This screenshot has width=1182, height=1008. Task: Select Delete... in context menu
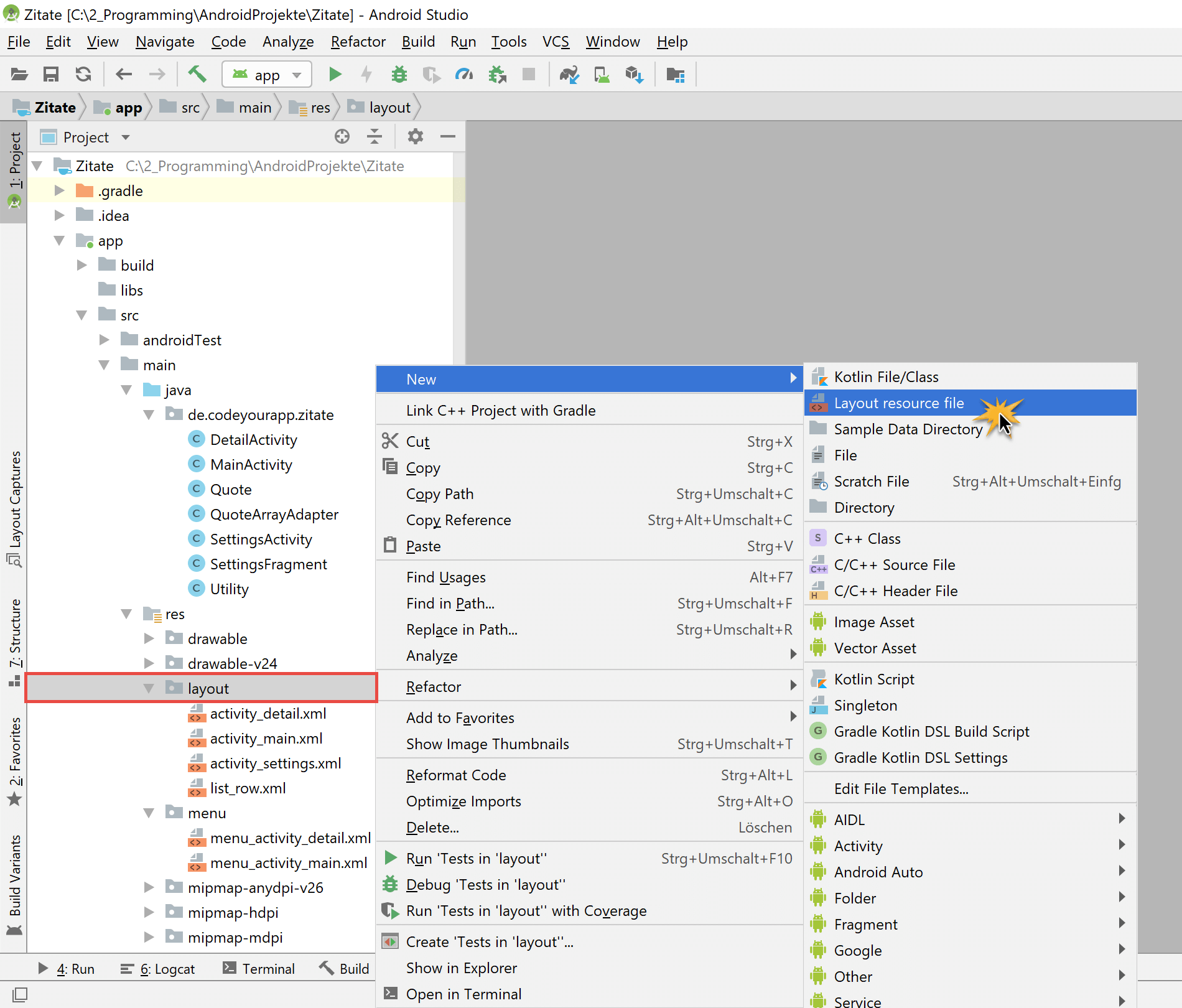point(589,828)
